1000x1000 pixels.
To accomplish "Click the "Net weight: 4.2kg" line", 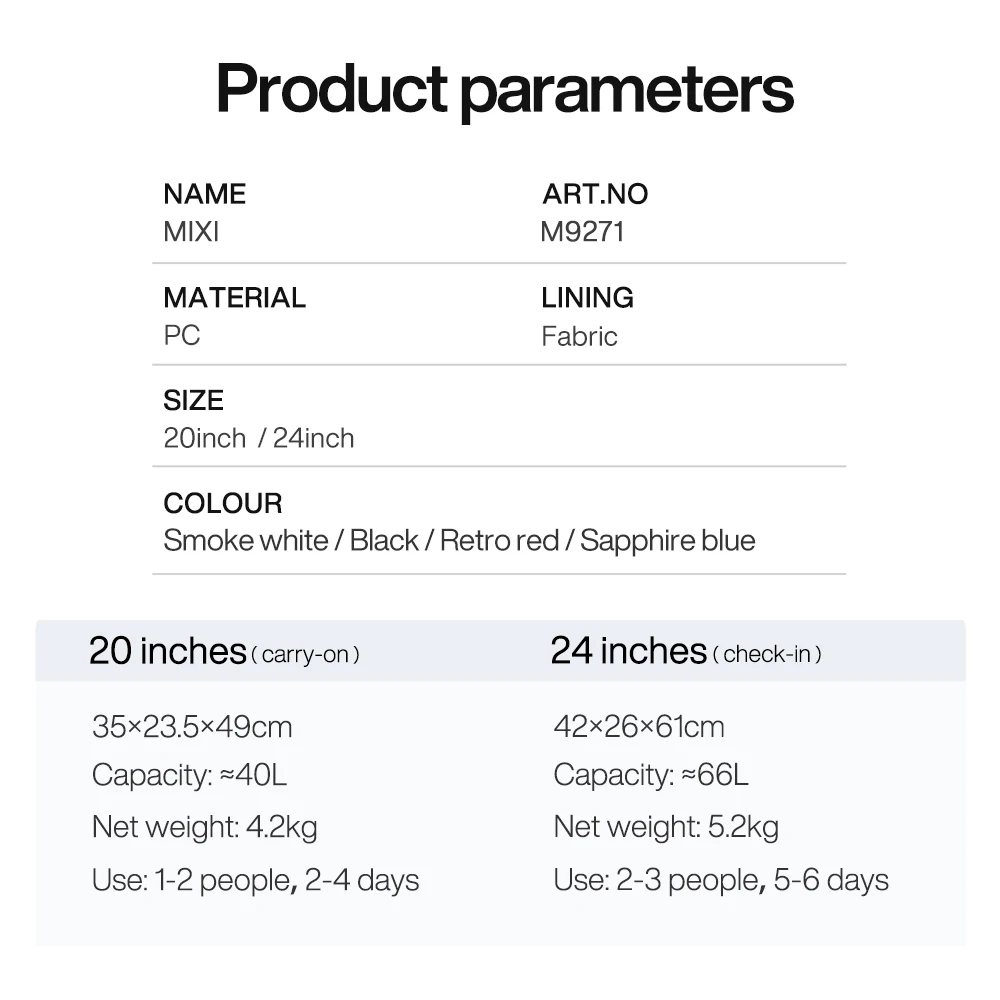I will 204,827.
